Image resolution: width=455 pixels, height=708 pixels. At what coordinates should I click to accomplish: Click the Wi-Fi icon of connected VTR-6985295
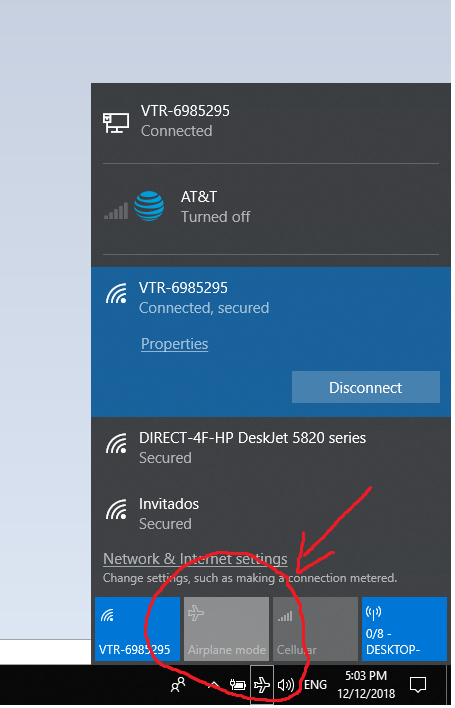click(x=116, y=293)
